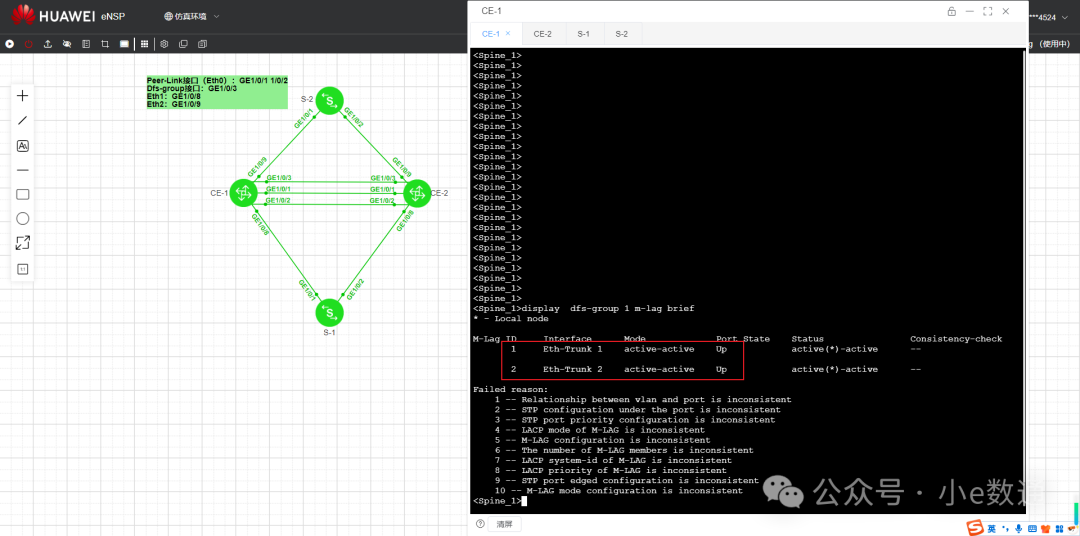Toggle the hide-labels eye icon
This screenshot has height=536, width=1080.
[67, 43]
